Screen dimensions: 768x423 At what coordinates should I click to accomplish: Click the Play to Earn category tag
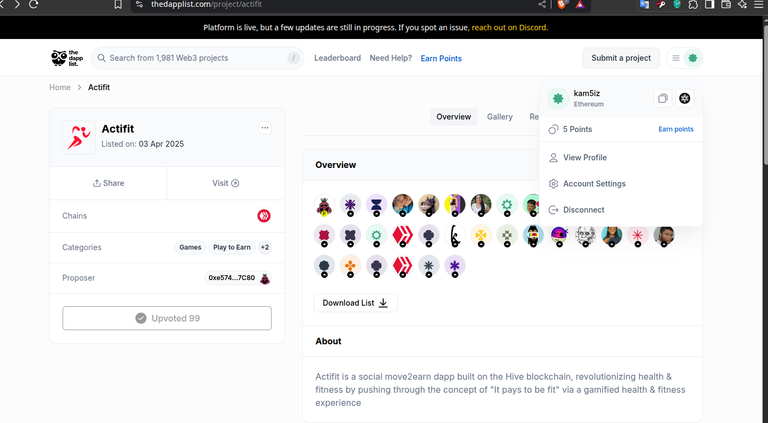(232, 247)
